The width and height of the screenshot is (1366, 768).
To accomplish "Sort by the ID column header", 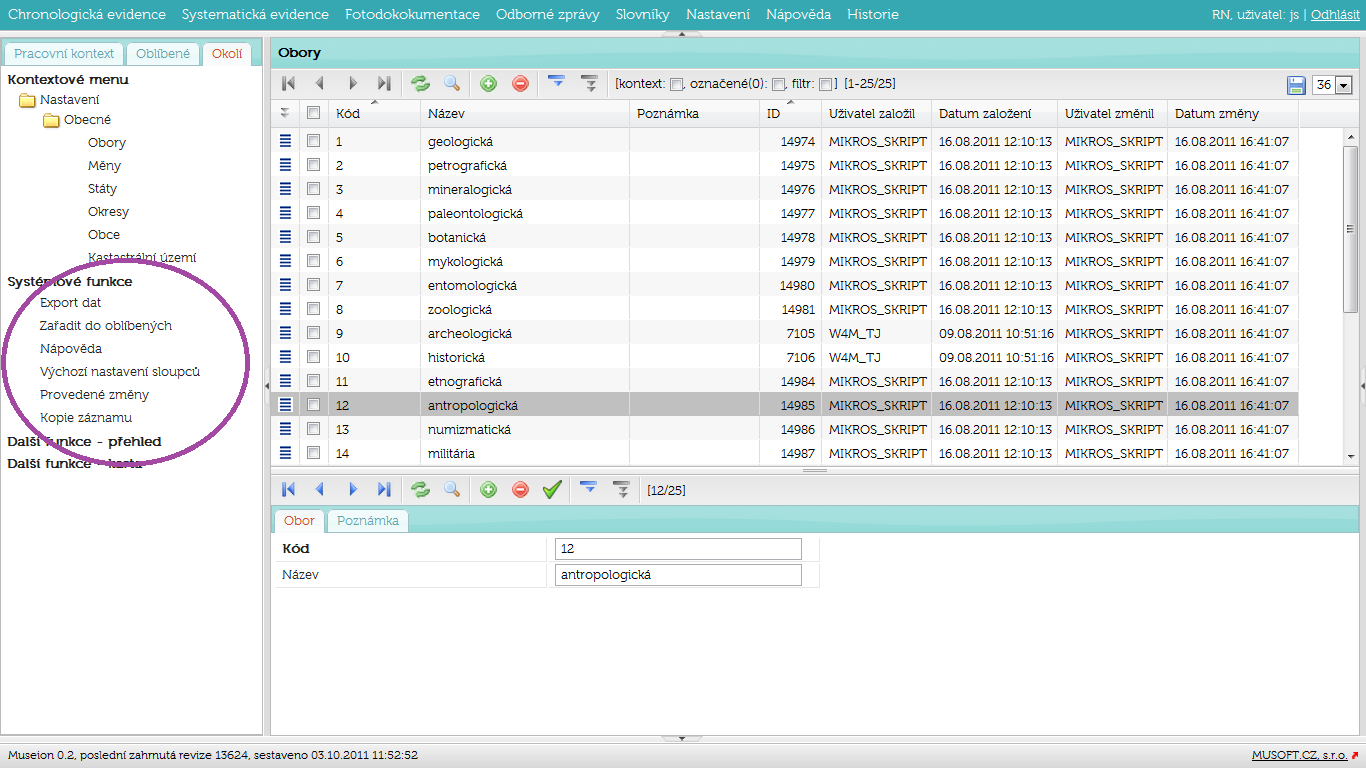I will point(790,114).
